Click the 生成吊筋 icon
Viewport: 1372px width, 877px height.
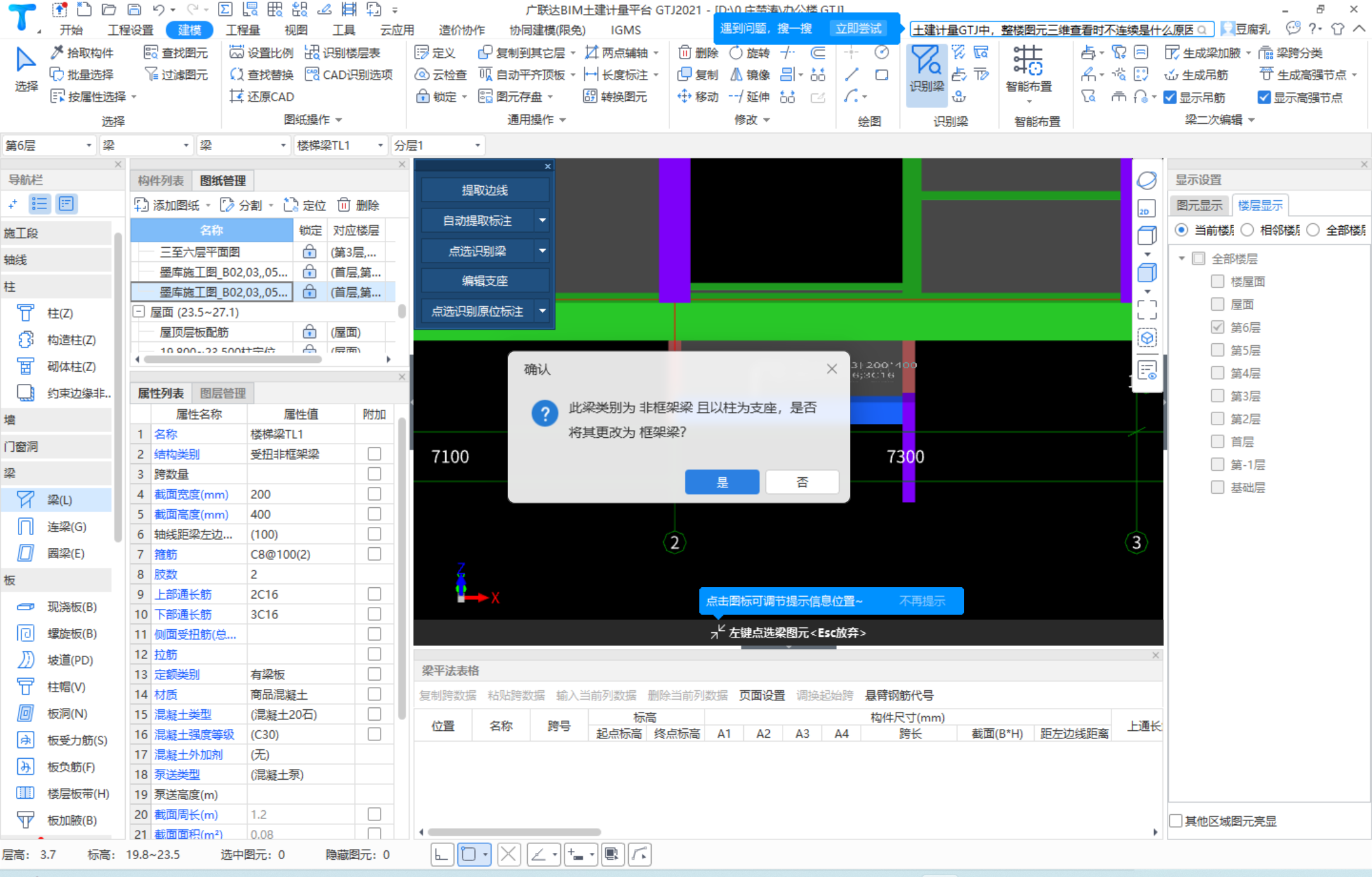(x=1171, y=74)
